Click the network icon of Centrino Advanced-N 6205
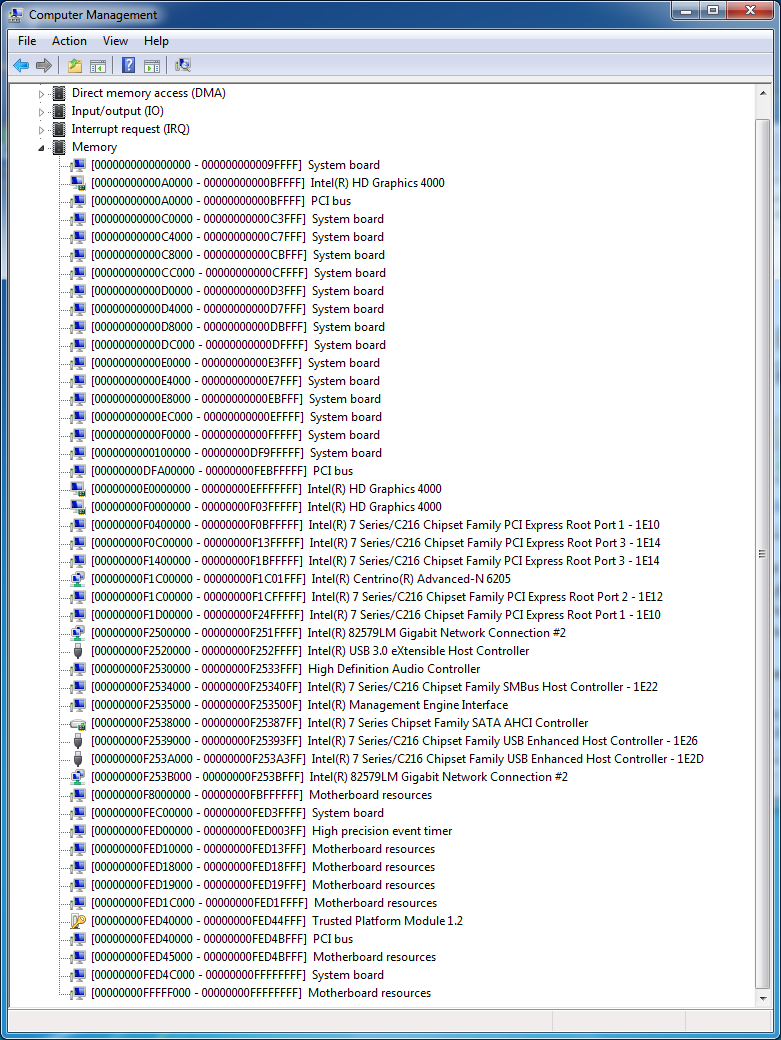781x1040 pixels. pos(78,578)
